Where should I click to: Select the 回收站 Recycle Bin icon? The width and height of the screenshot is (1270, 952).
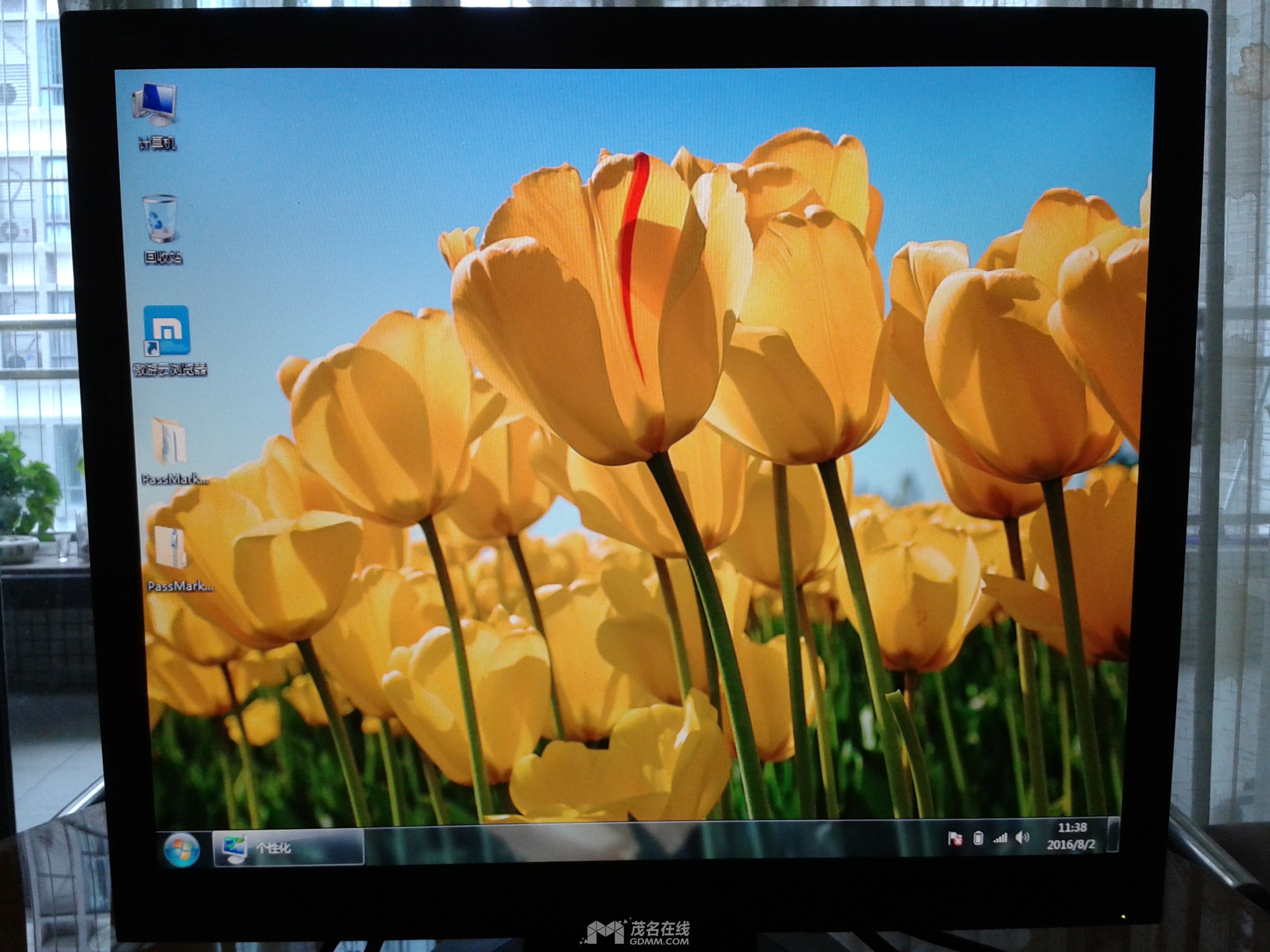pos(160,219)
